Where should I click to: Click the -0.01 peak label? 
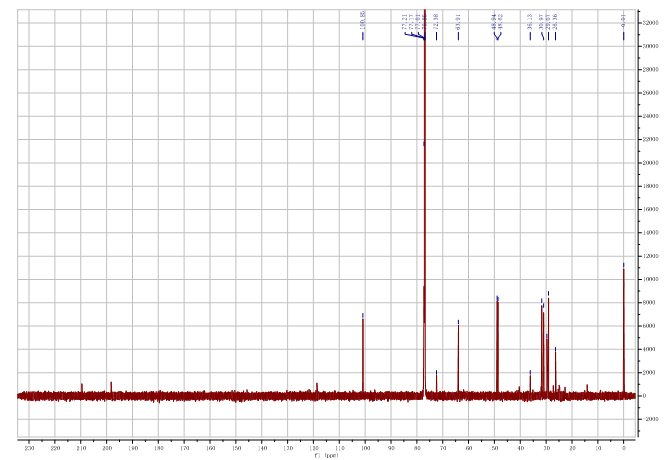[623, 21]
